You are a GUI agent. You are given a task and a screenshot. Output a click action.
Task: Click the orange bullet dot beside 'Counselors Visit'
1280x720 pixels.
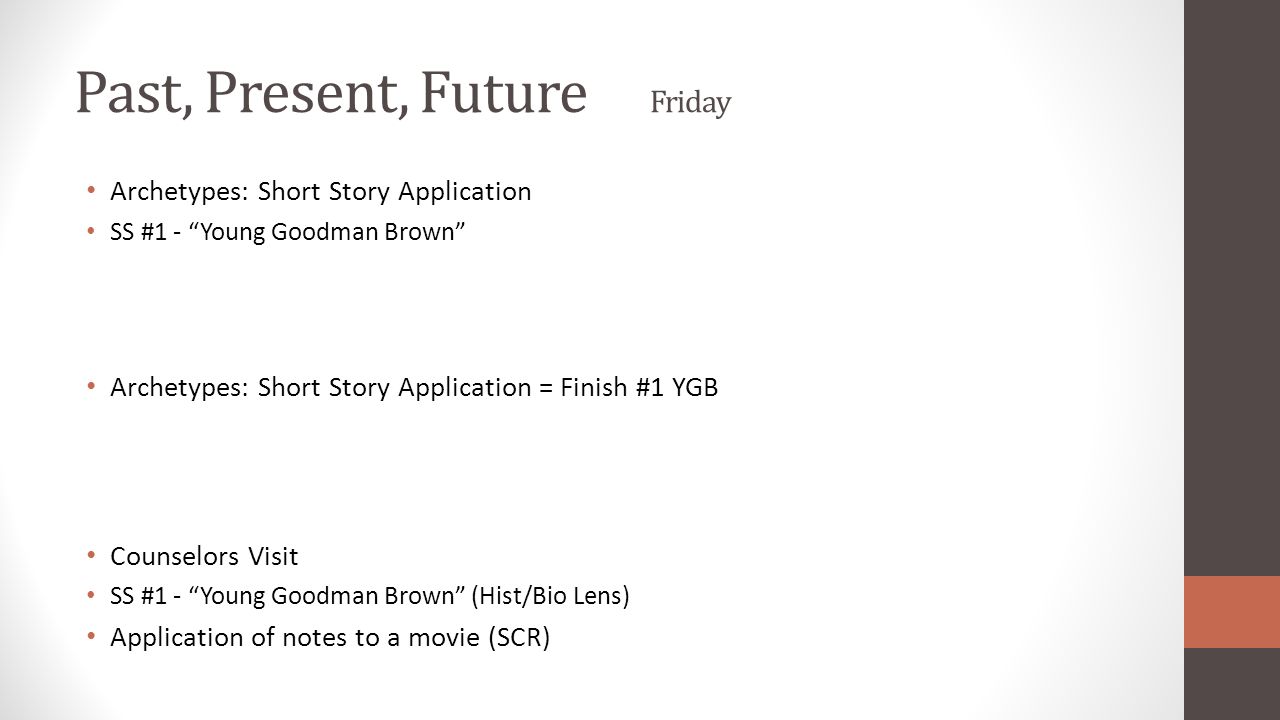click(x=91, y=555)
